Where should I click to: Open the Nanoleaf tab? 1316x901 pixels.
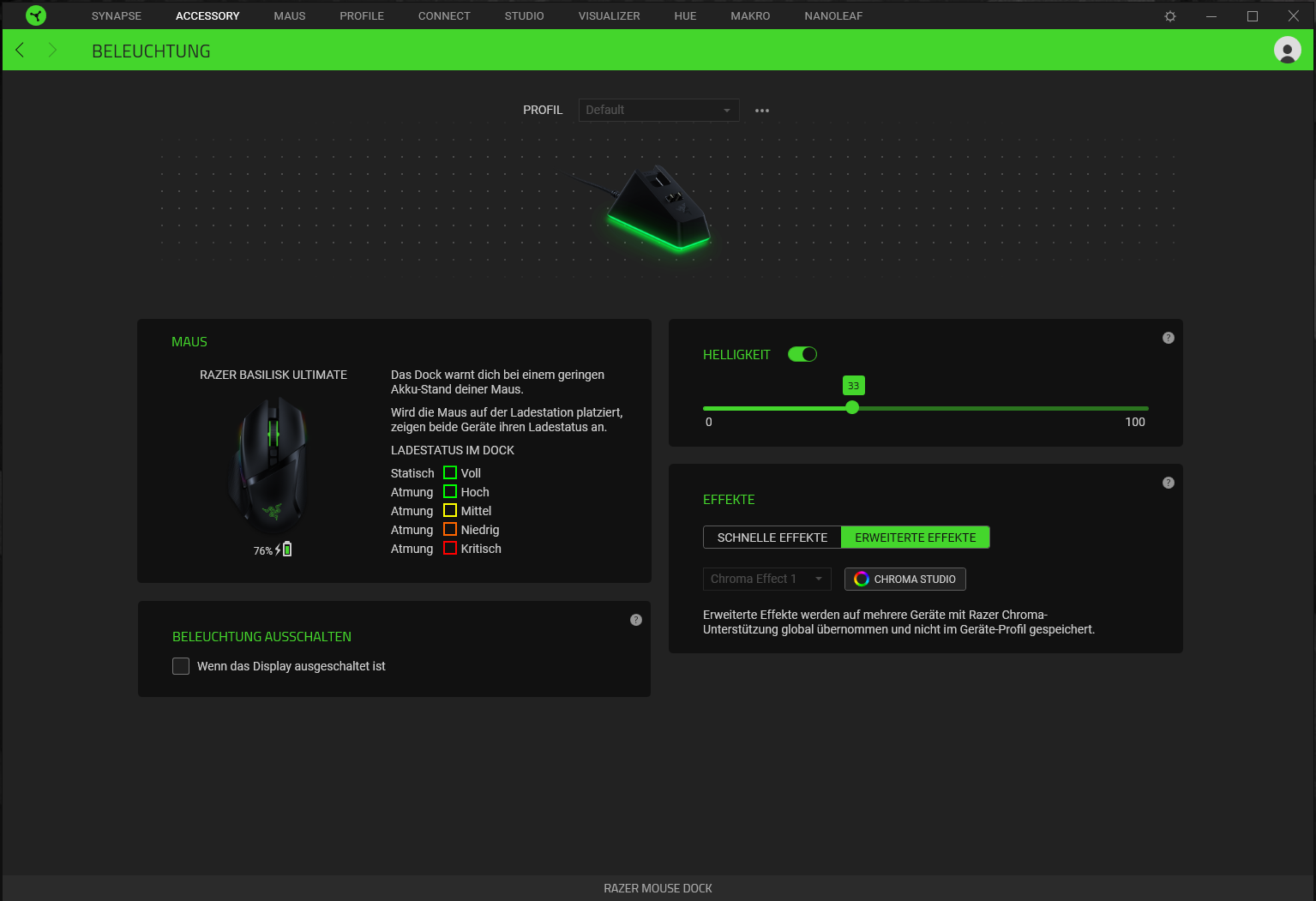point(833,15)
